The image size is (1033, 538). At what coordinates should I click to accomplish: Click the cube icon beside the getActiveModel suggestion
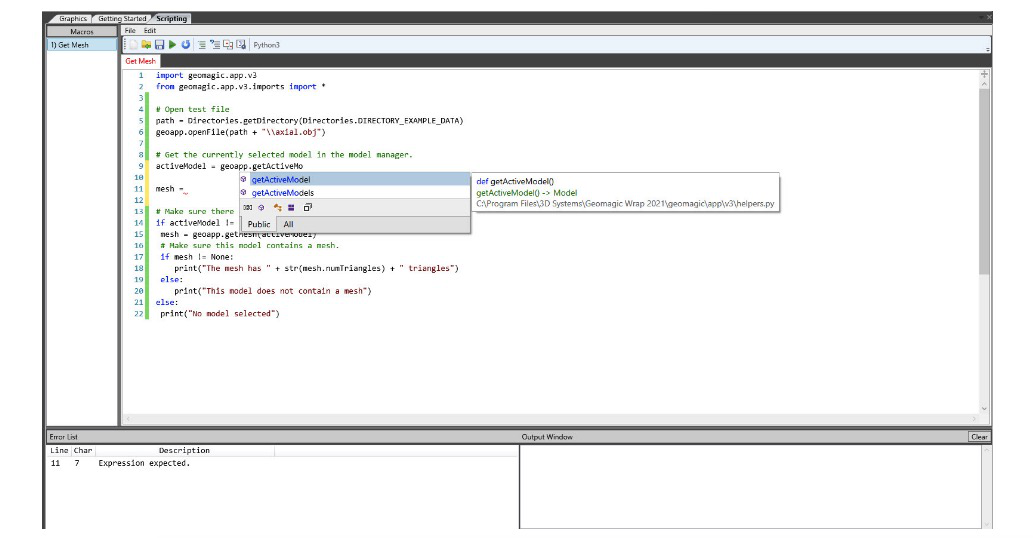click(x=244, y=179)
